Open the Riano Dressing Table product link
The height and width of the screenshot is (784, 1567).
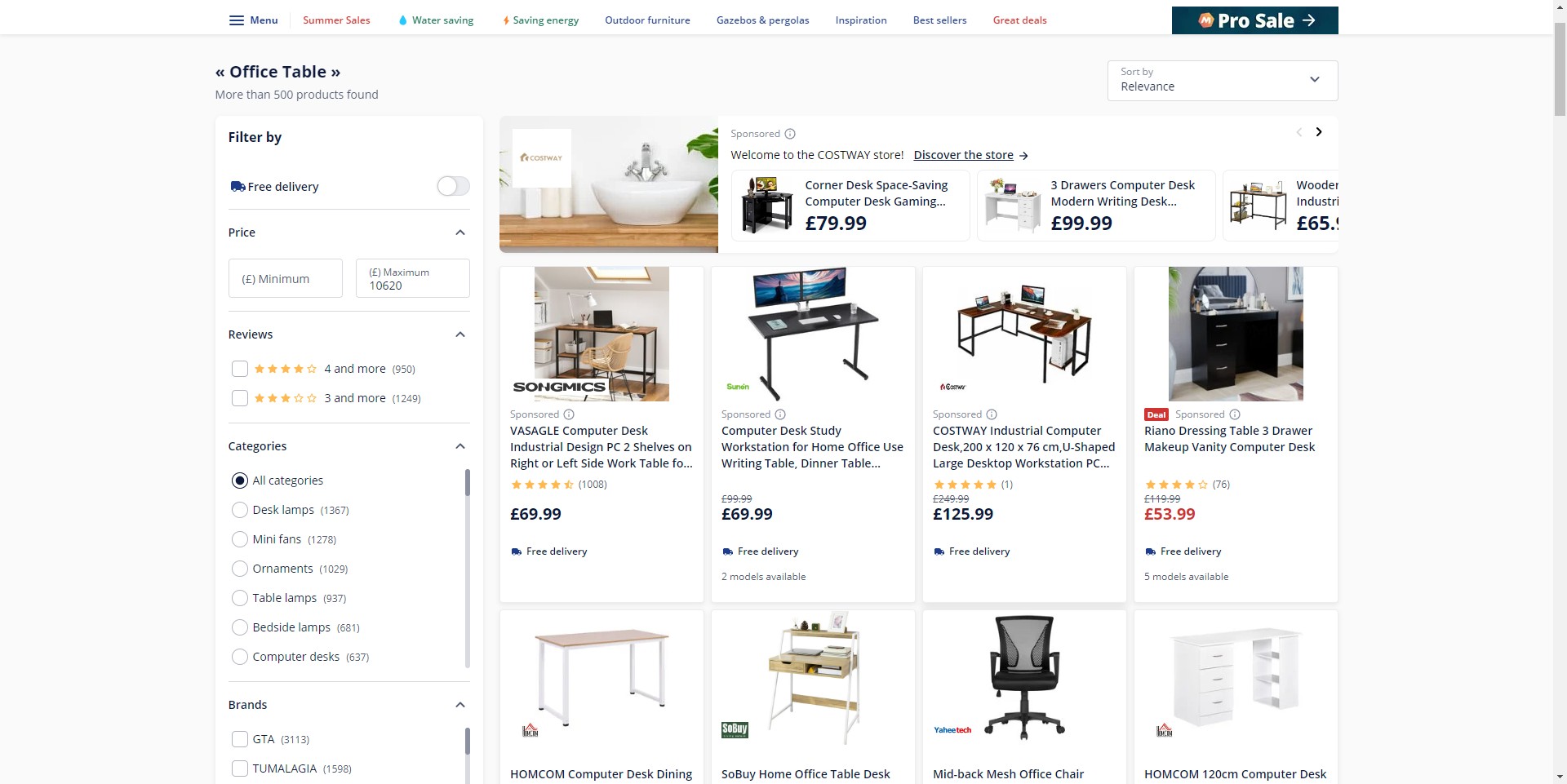point(1229,439)
